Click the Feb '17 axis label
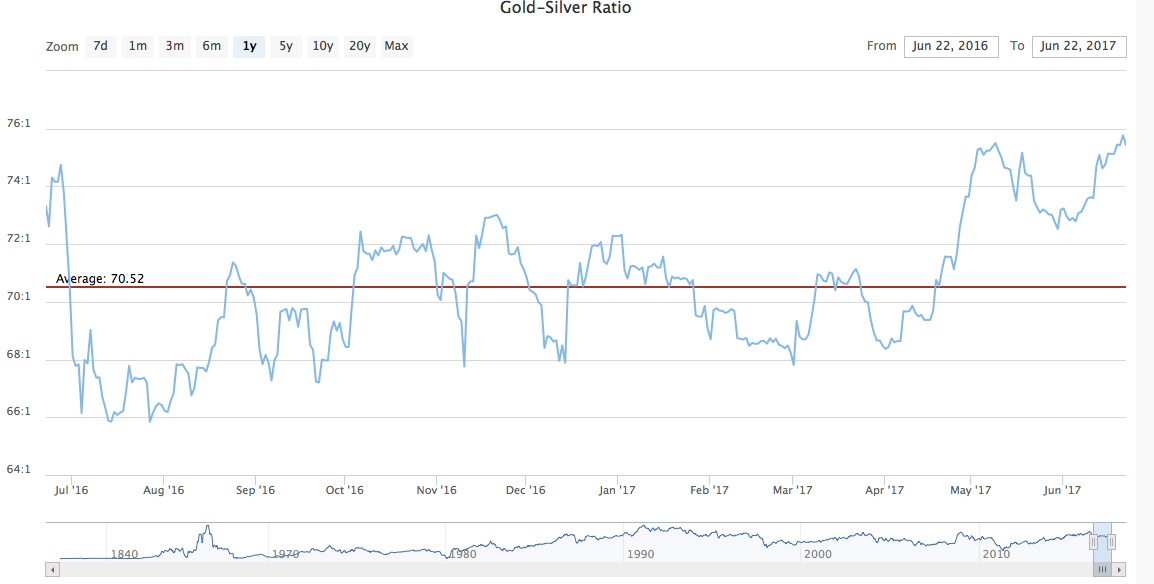The image size is (1154, 584). pyautogui.click(x=709, y=490)
